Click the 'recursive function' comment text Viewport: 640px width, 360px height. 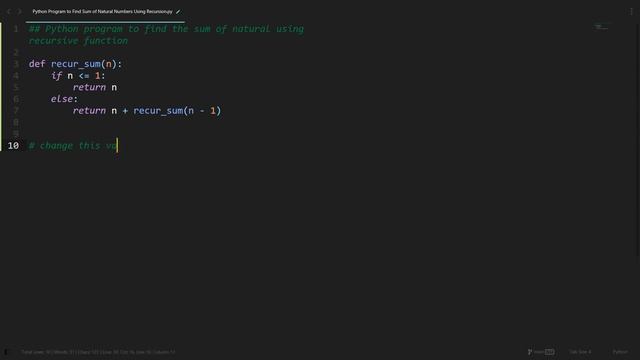[78, 41]
